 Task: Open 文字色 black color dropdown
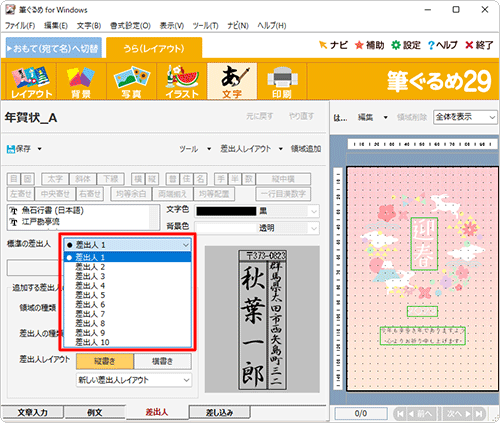pos(257,211)
